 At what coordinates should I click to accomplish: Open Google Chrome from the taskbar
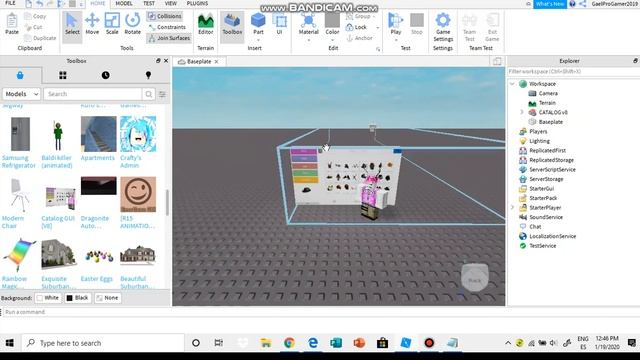(289, 343)
